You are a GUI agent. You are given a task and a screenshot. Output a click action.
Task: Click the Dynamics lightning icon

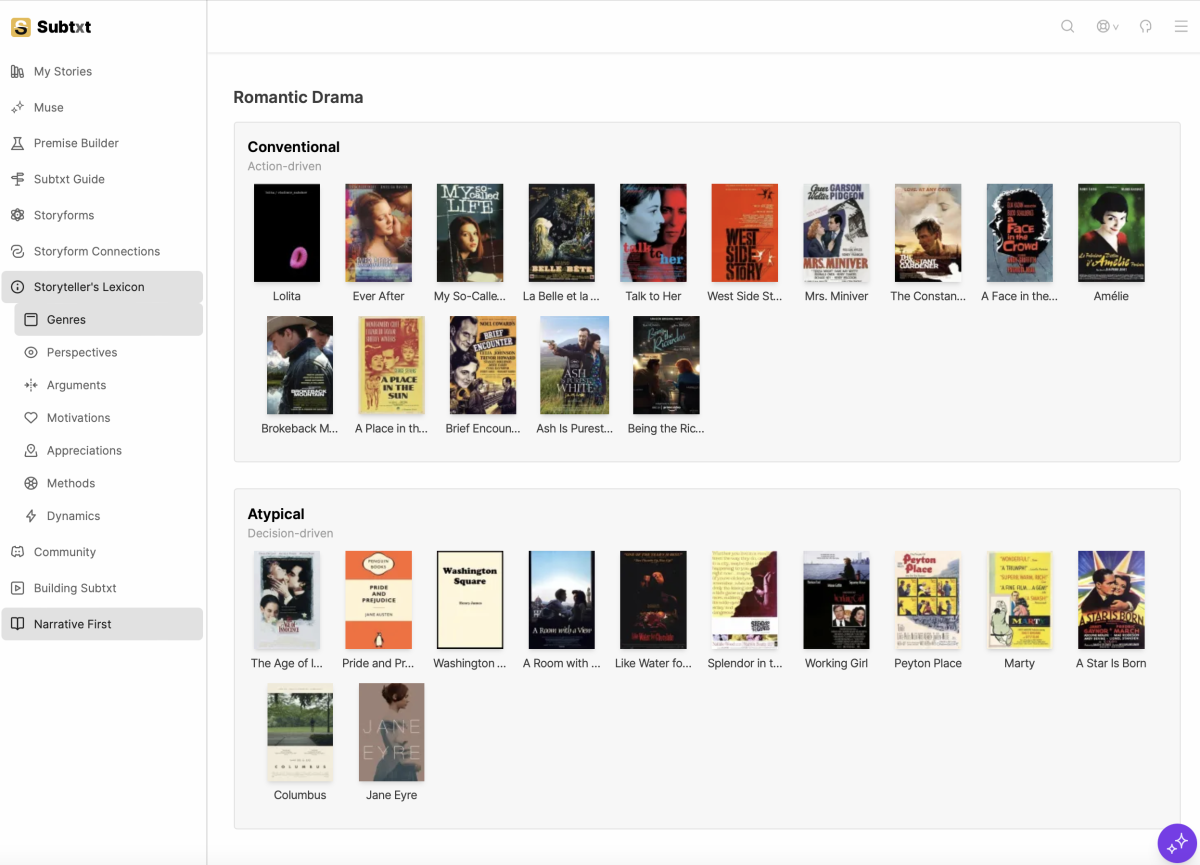(31, 516)
